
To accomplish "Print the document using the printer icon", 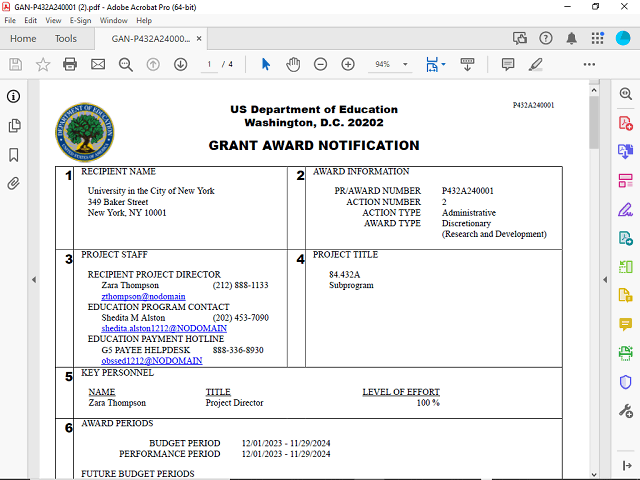I will [x=70, y=64].
